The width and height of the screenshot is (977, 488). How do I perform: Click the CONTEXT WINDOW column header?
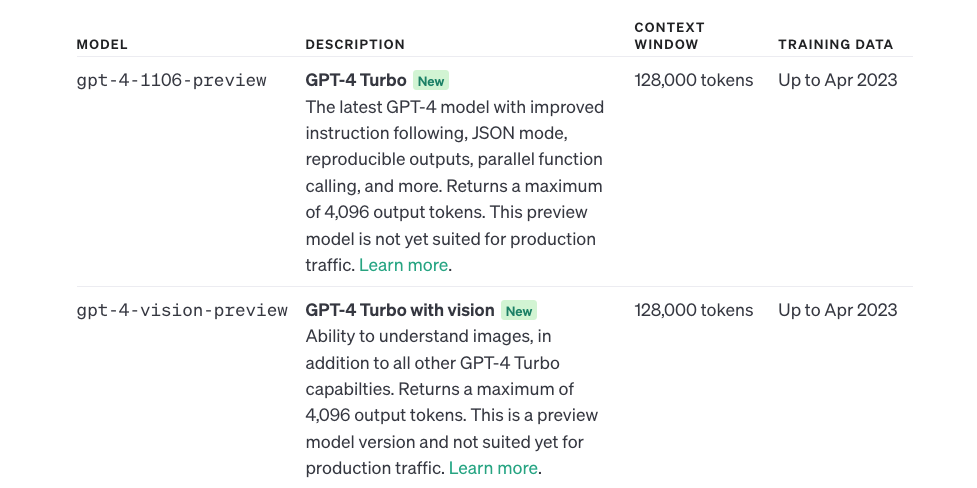point(669,36)
